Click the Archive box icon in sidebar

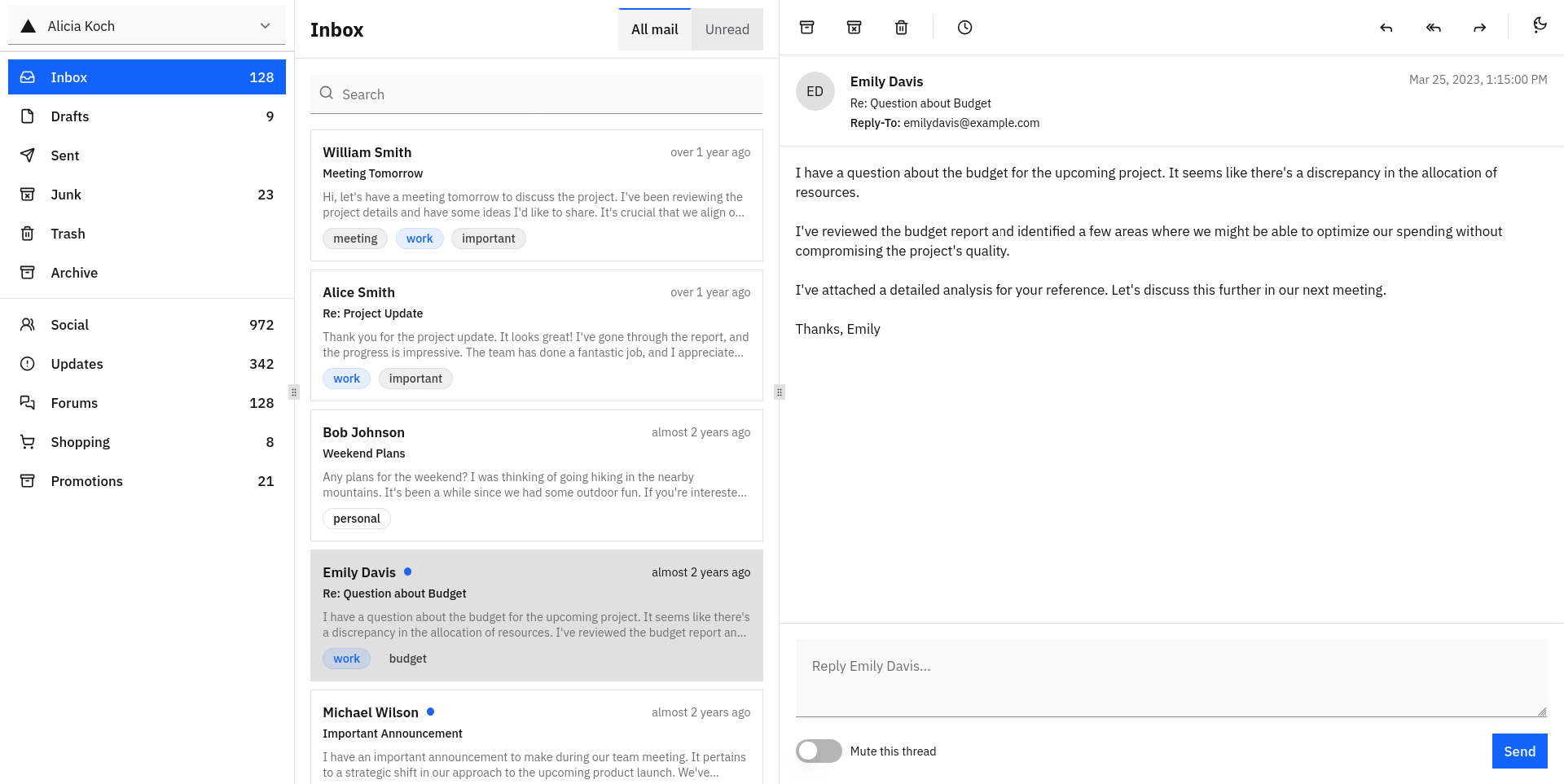coord(28,273)
